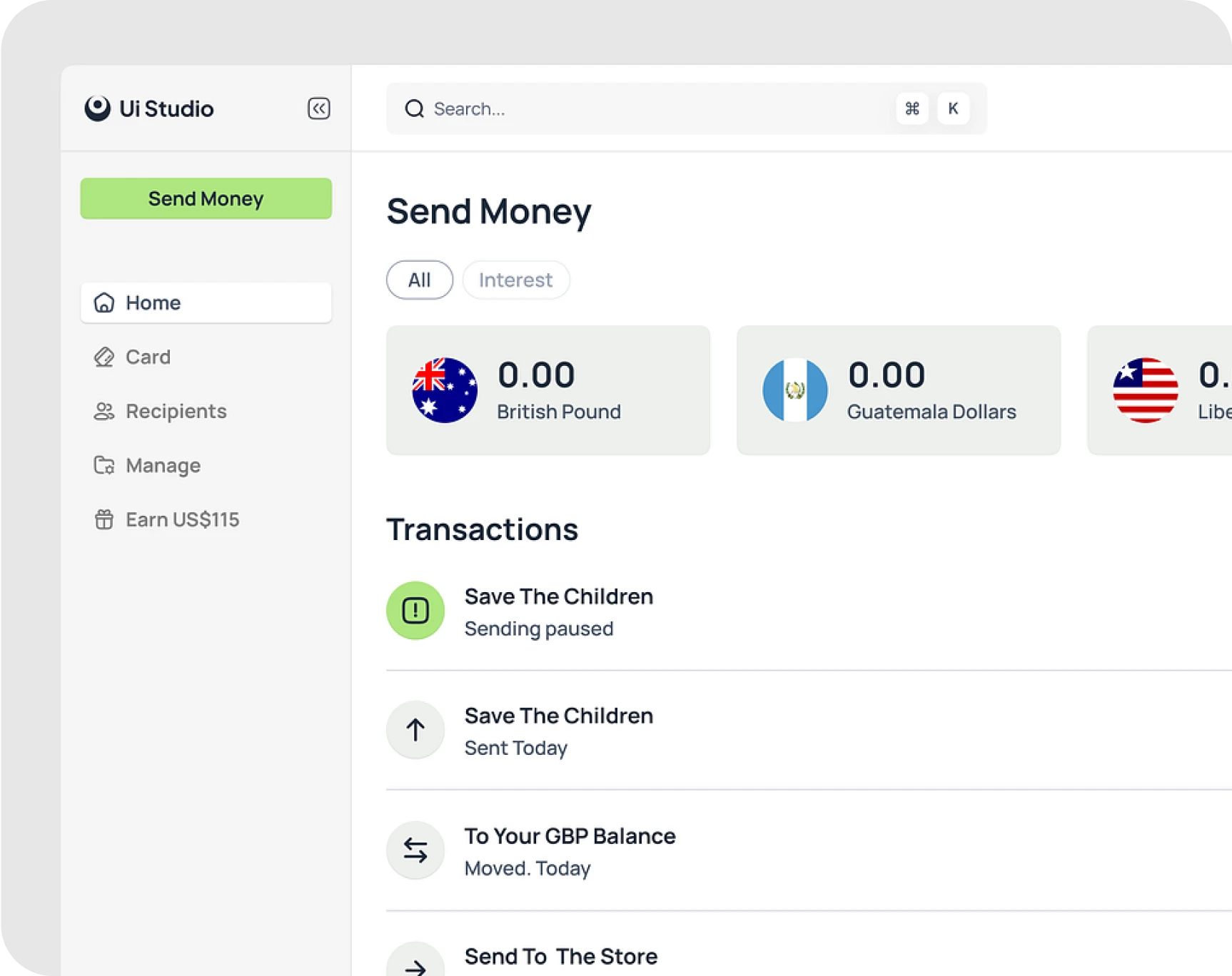
Task: Click the Ui Studio logo icon
Action: click(98, 108)
